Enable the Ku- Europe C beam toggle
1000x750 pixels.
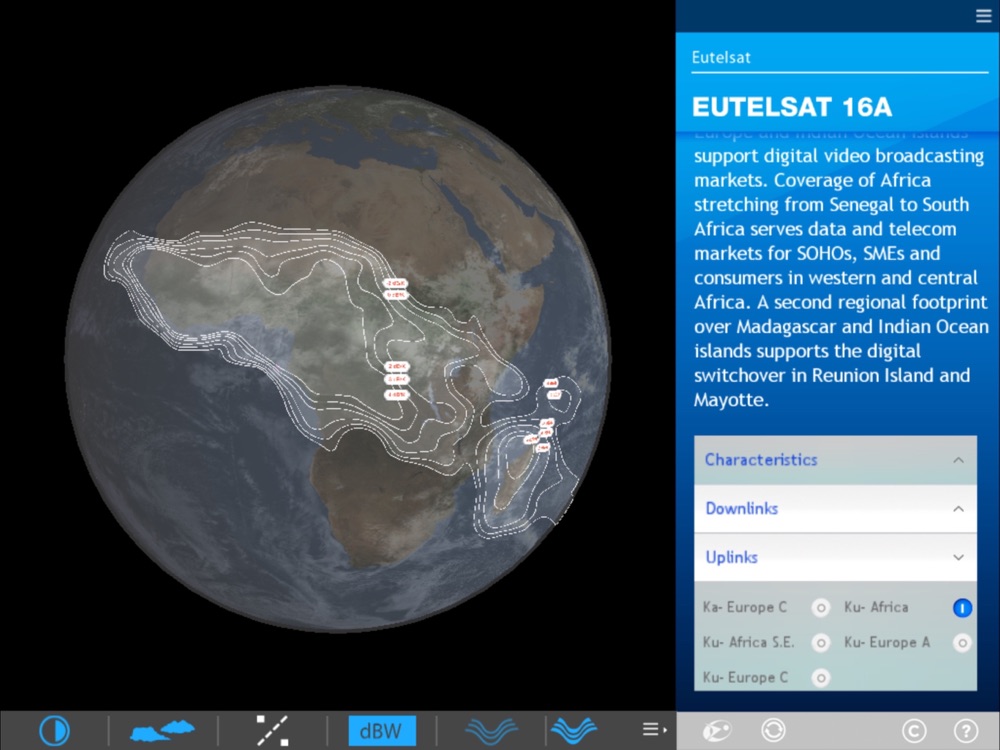tap(821, 678)
